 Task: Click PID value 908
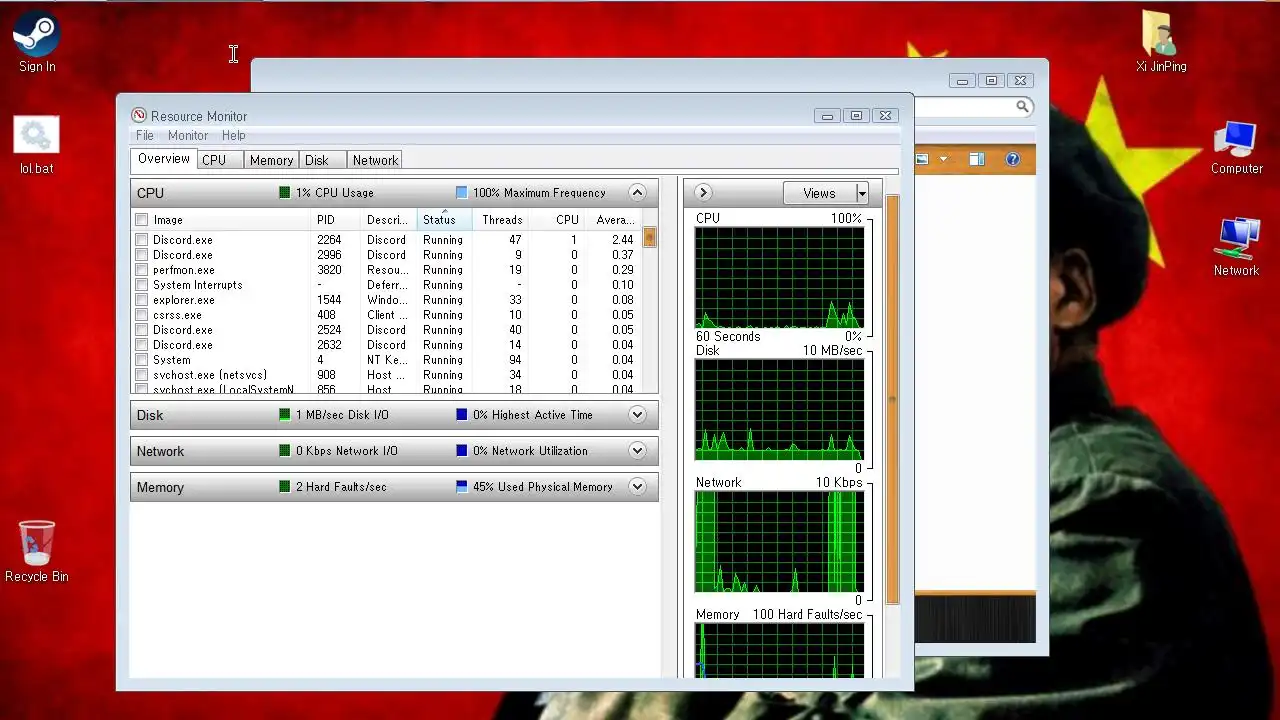(326, 375)
